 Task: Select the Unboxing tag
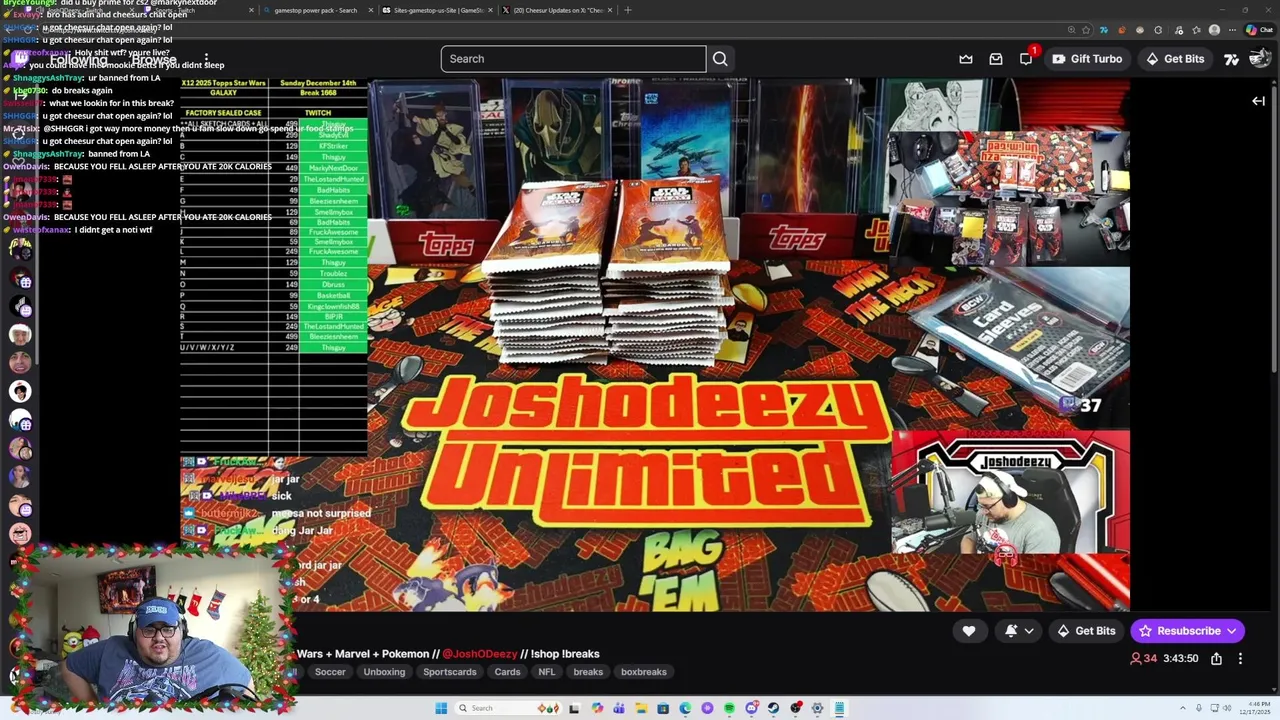click(384, 672)
